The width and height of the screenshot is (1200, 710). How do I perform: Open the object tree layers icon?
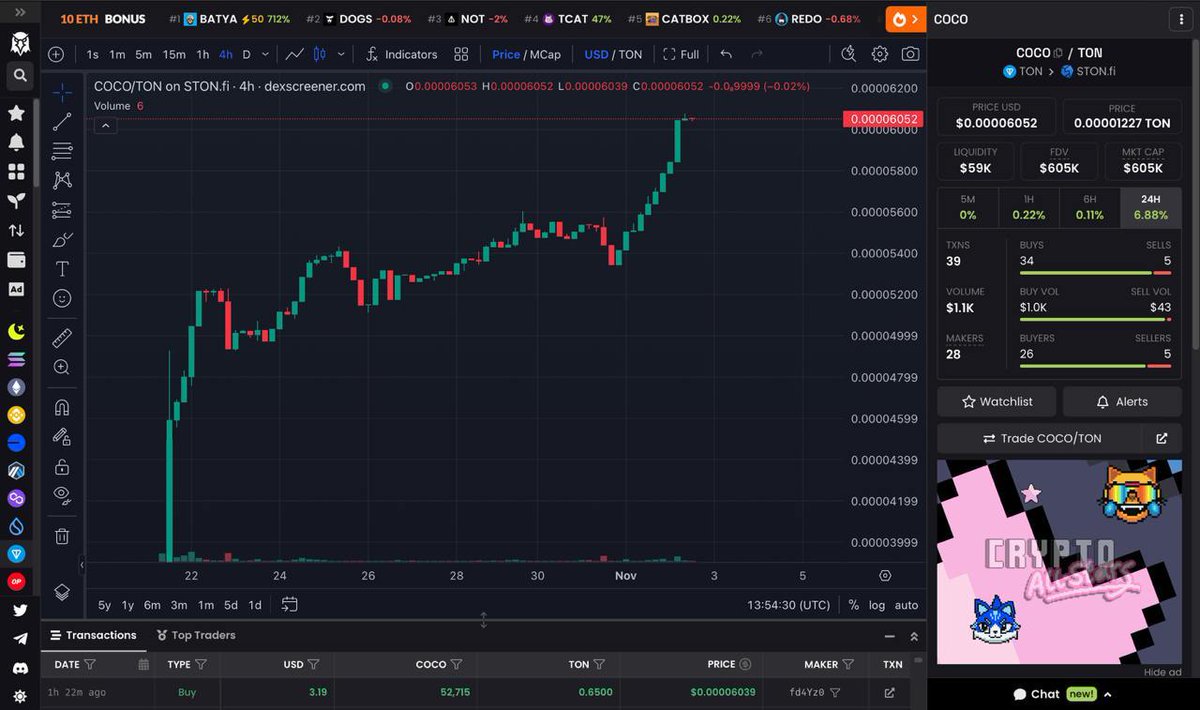(62, 592)
